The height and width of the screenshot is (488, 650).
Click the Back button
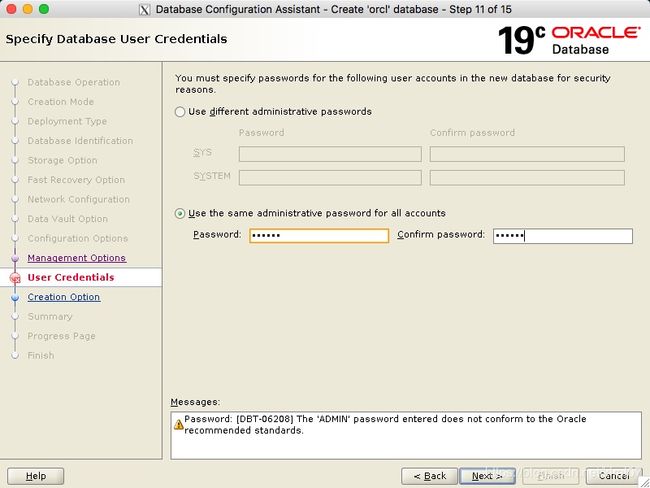click(x=429, y=476)
